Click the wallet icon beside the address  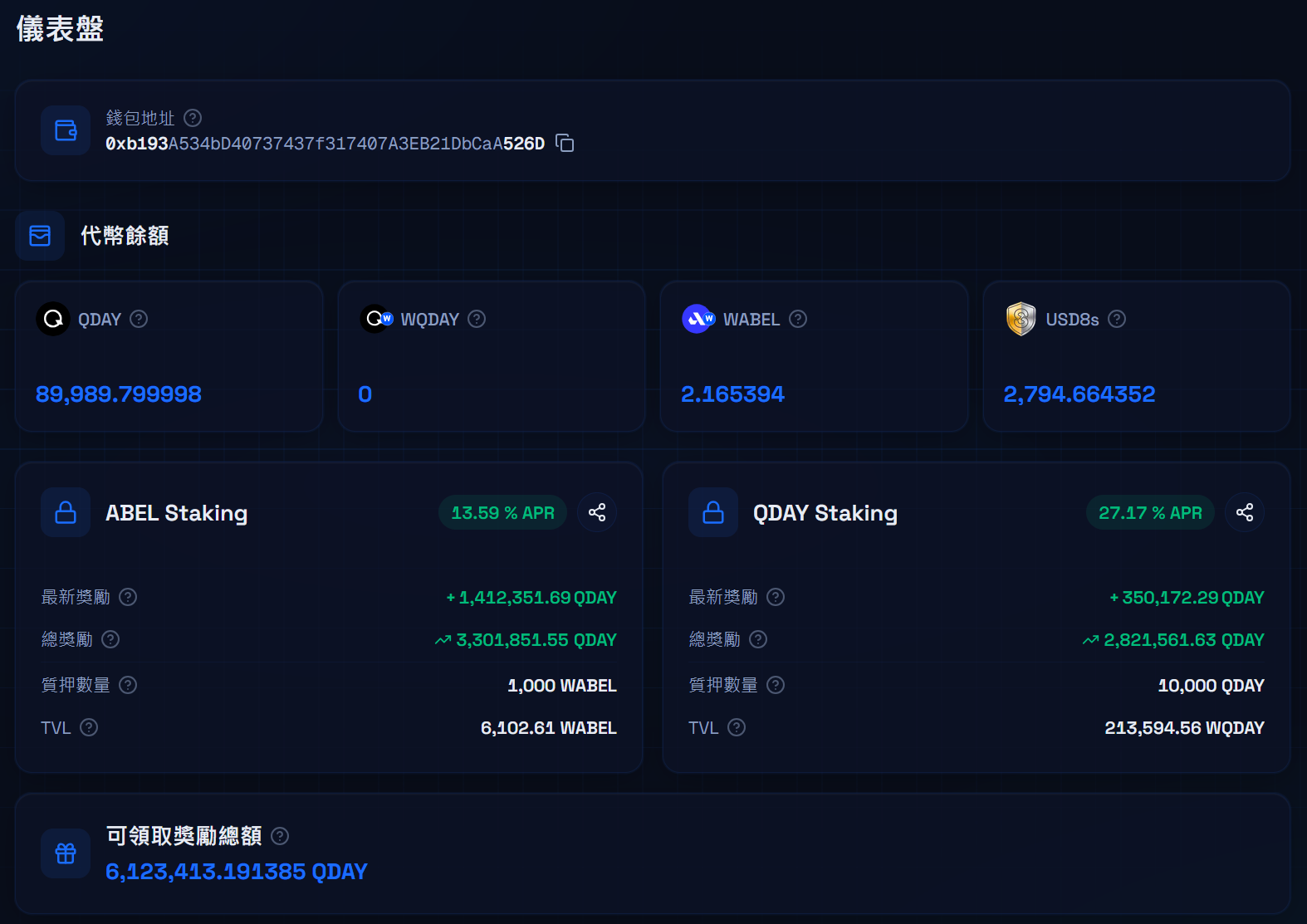click(x=66, y=130)
